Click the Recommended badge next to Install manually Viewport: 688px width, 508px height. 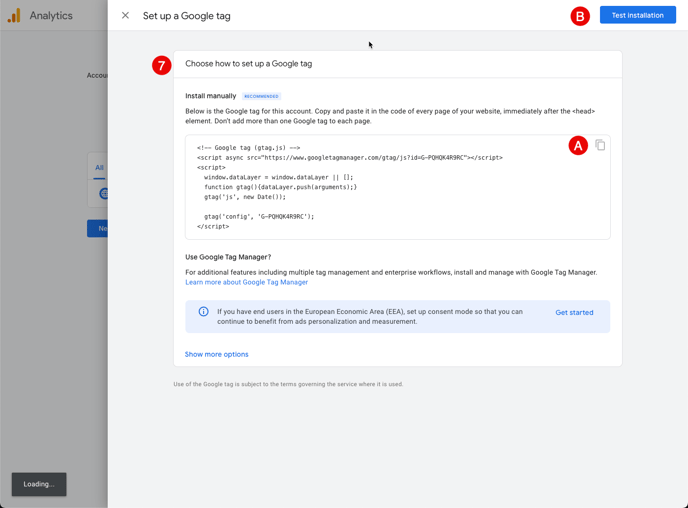coord(261,96)
